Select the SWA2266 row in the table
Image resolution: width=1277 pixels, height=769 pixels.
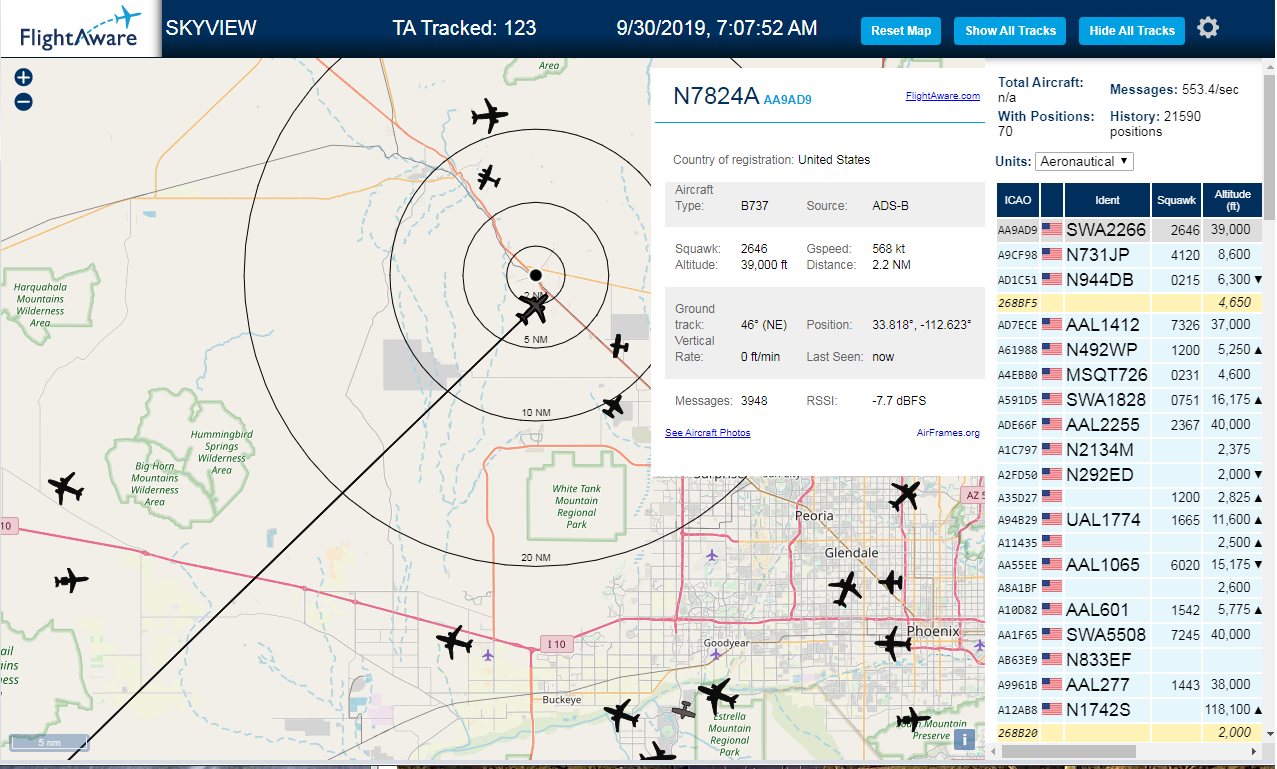click(x=1129, y=230)
